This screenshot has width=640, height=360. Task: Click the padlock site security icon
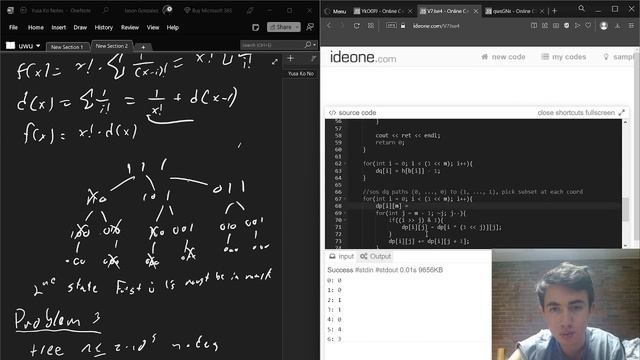pos(403,26)
